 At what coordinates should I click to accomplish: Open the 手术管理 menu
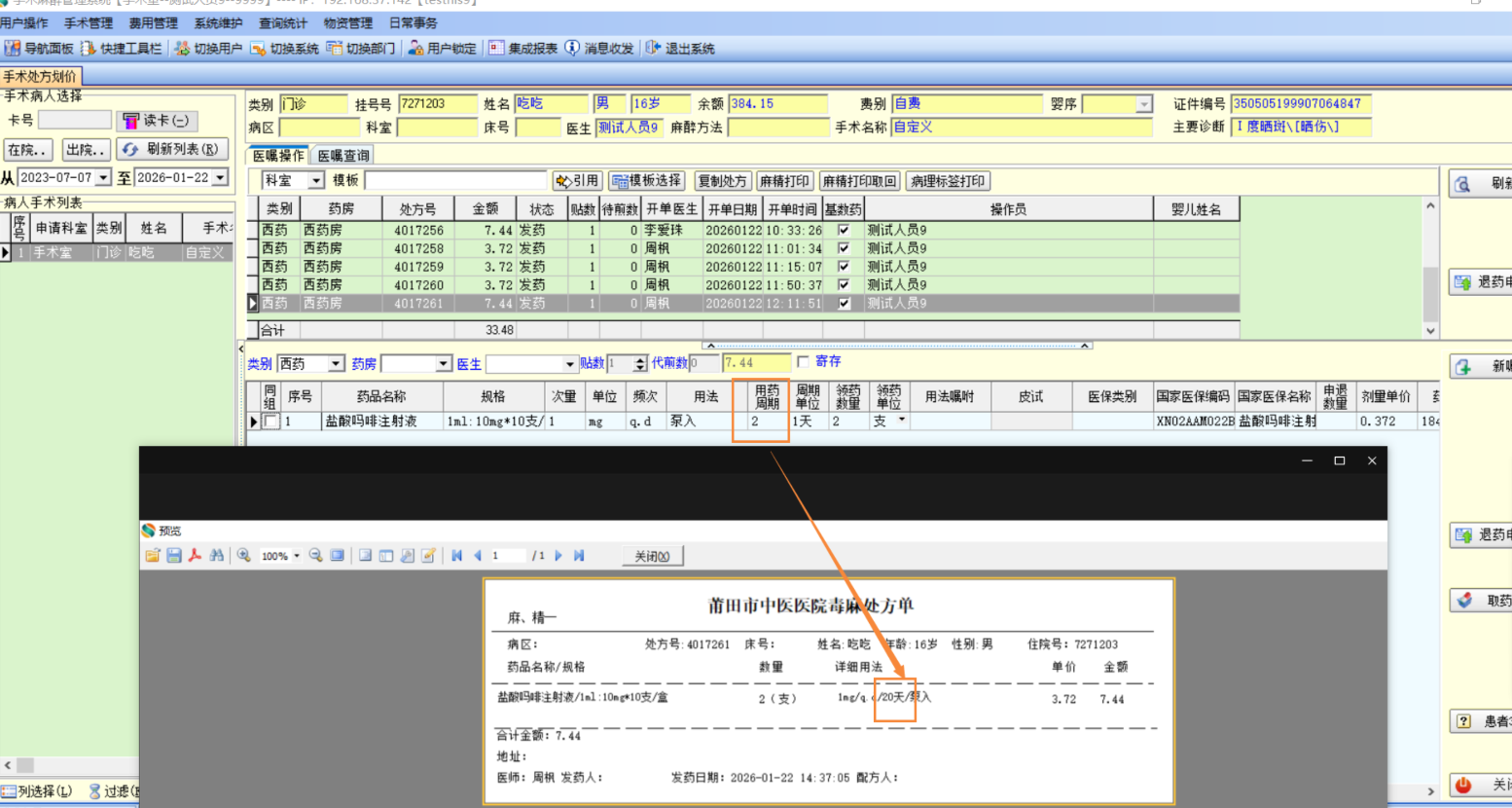[x=89, y=23]
